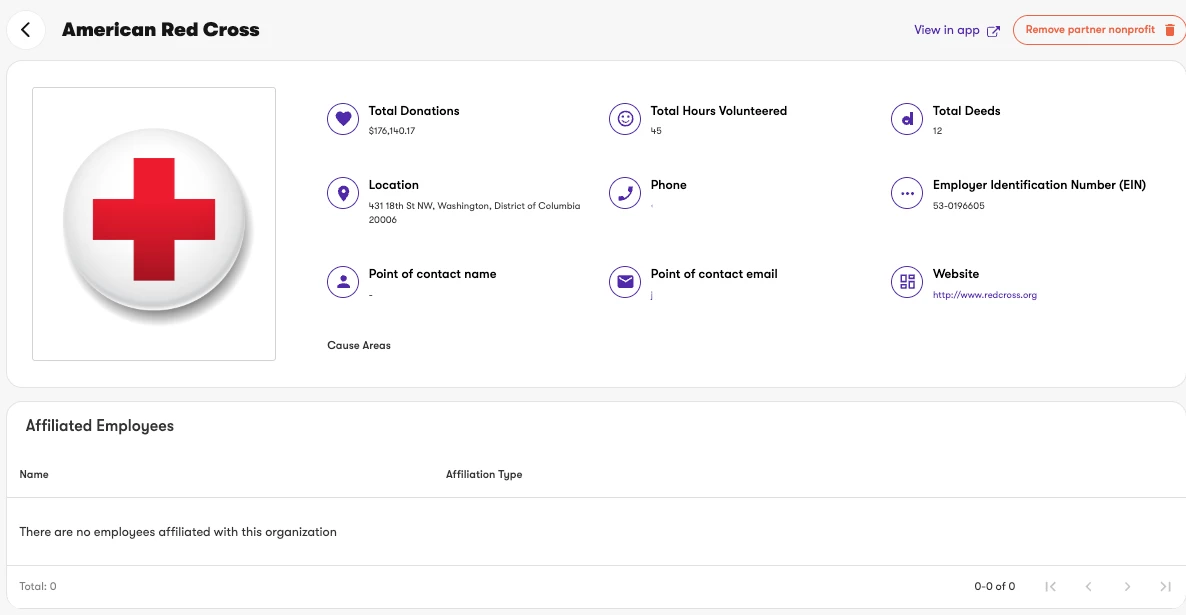Viewport: 1186px width, 615px height.
Task: Click the Total Deeds icon
Action: pyautogui.click(x=907, y=119)
